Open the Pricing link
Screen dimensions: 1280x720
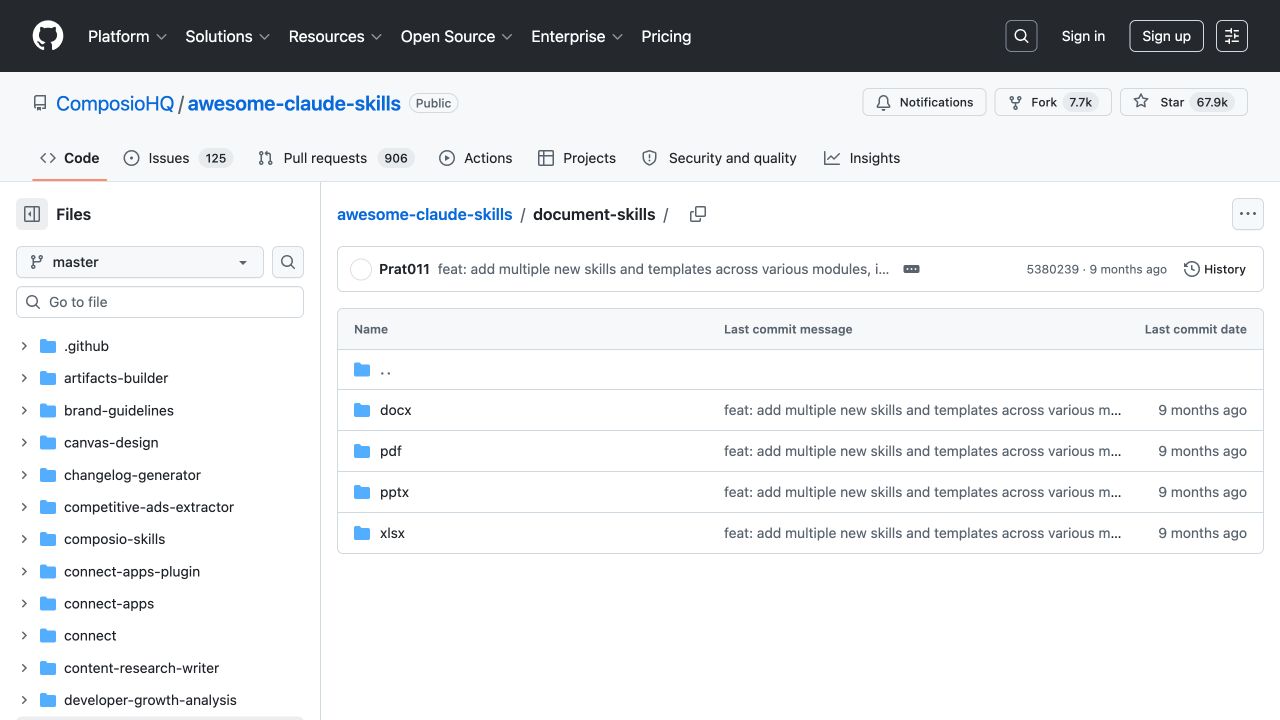[666, 36]
